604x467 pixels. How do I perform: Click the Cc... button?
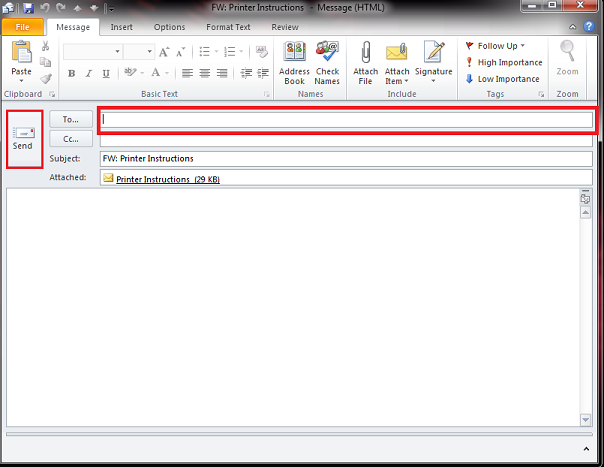click(71, 139)
